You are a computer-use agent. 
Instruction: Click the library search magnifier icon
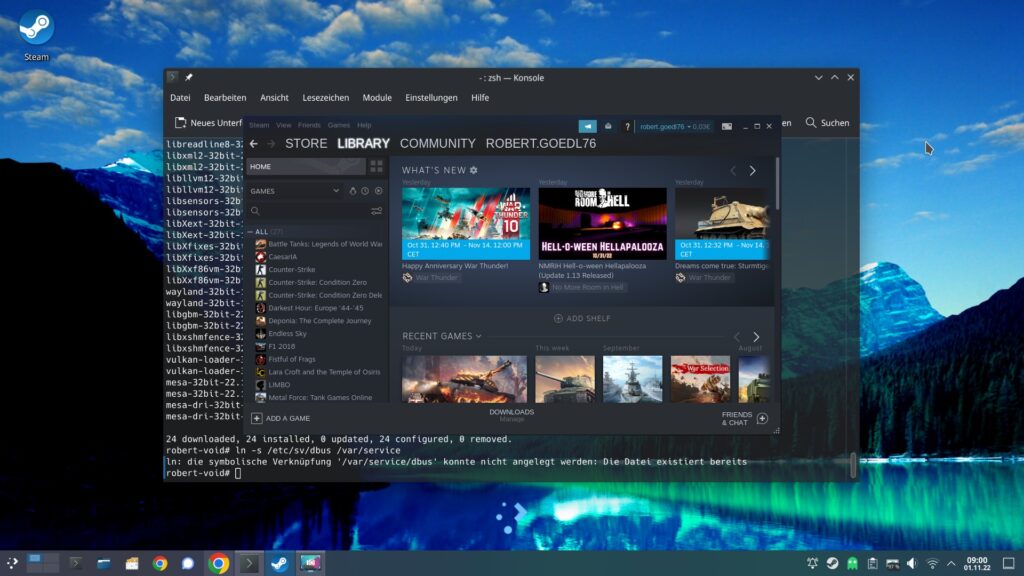click(x=255, y=211)
